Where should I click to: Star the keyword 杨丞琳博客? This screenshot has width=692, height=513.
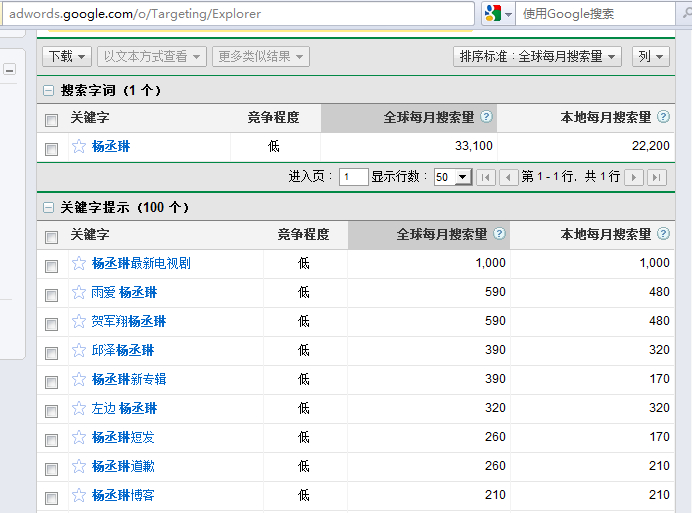tap(79, 495)
